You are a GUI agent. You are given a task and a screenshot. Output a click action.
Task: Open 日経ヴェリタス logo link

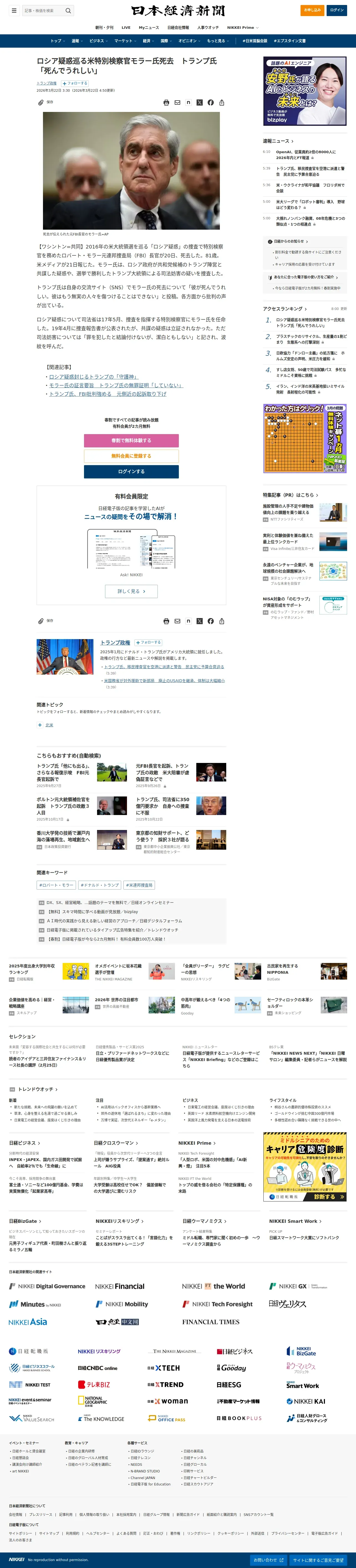pyautogui.click(x=287, y=1304)
